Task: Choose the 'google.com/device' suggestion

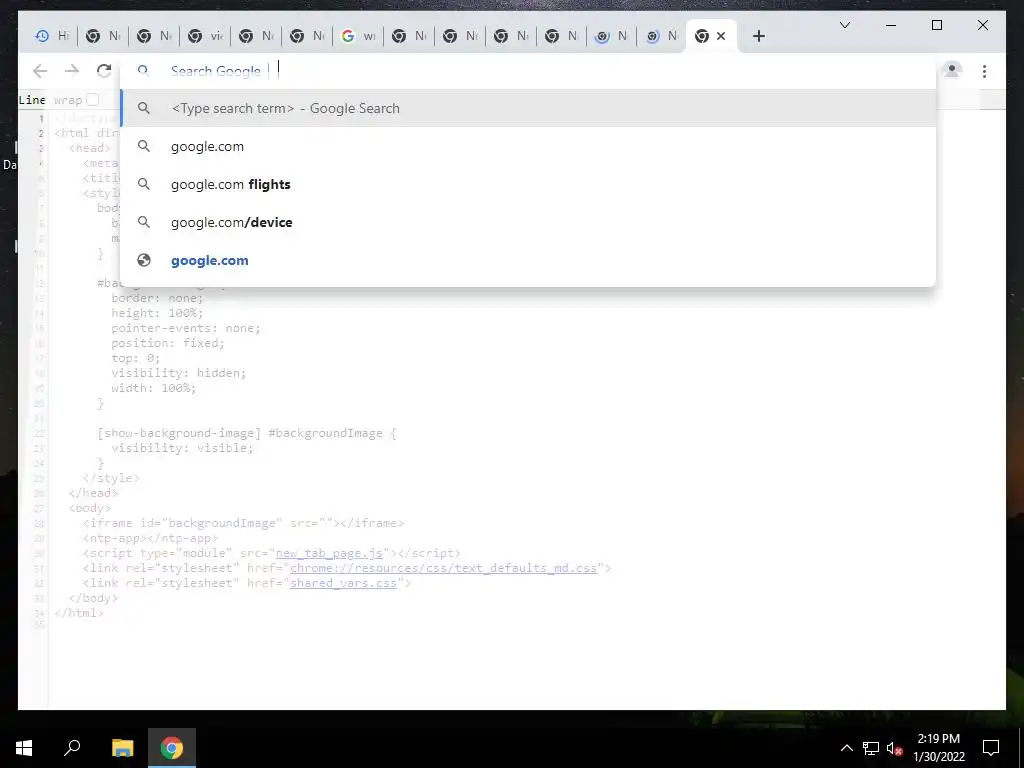Action: pos(528,222)
